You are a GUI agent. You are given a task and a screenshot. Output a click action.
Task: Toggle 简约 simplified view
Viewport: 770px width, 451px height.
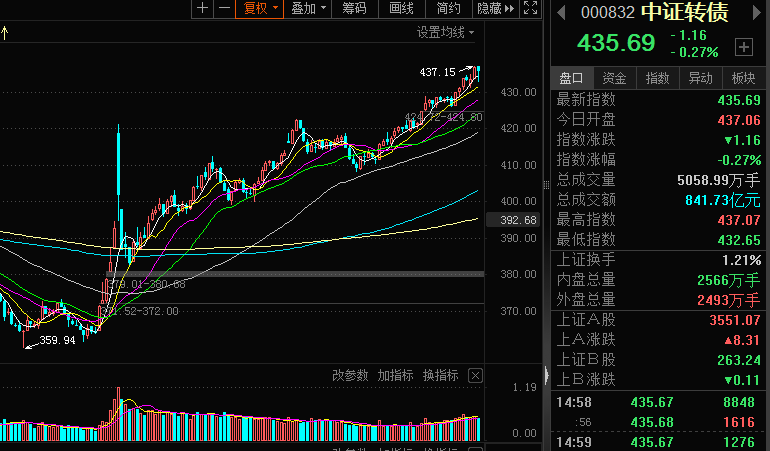click(x=448, y=8)
